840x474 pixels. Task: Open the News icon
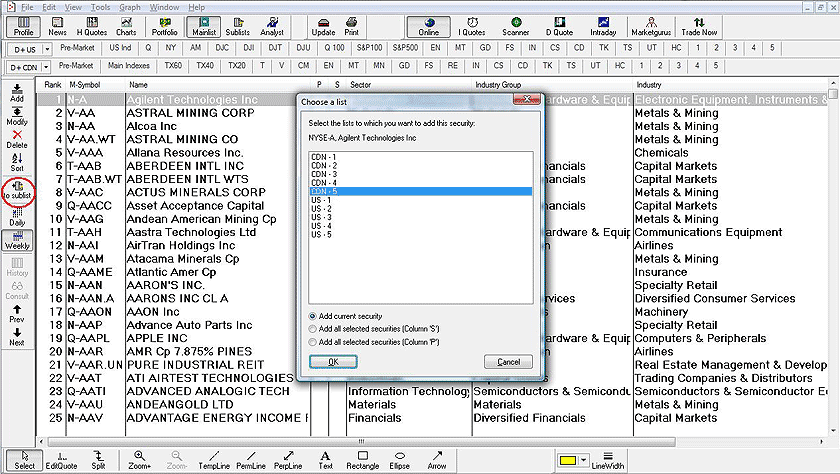click(57, 26)
